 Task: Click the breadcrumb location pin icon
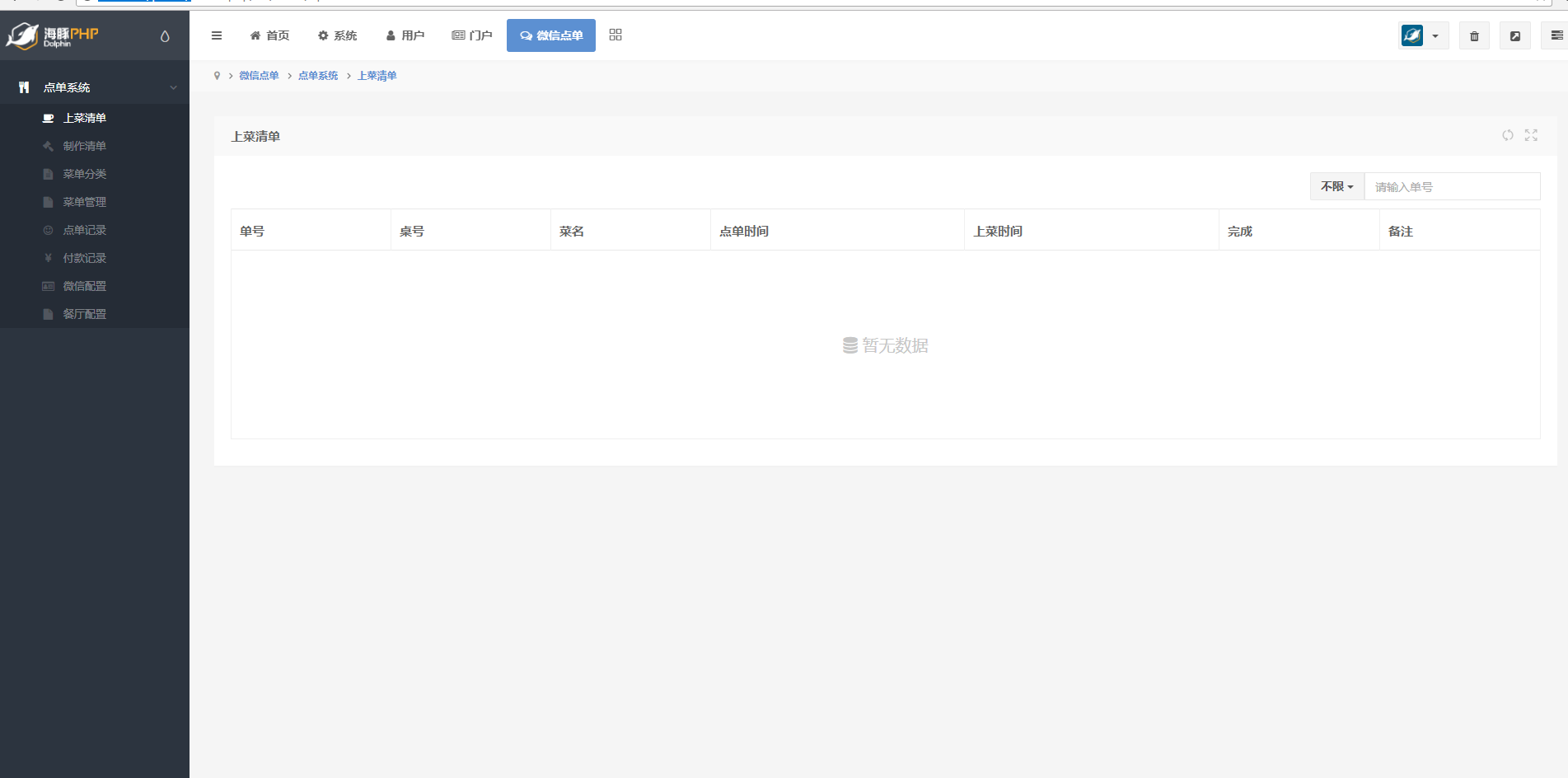point(217,76)
